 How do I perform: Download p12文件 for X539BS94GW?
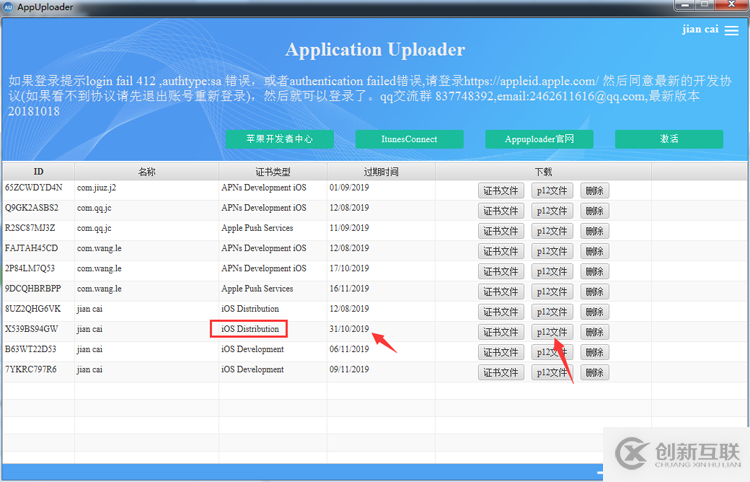[x=552, y=332]
